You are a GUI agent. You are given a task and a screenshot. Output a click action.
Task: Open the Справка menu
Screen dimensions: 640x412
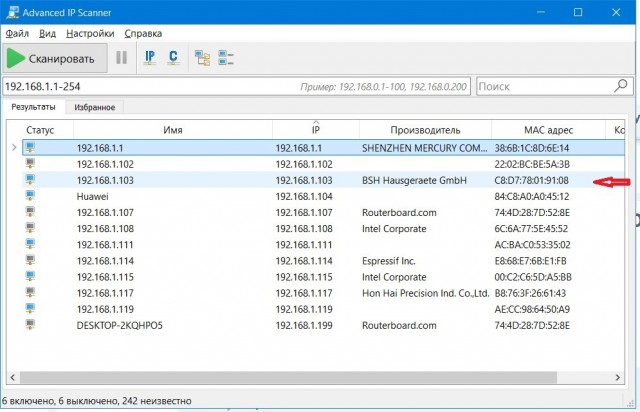tap(143, 33)
